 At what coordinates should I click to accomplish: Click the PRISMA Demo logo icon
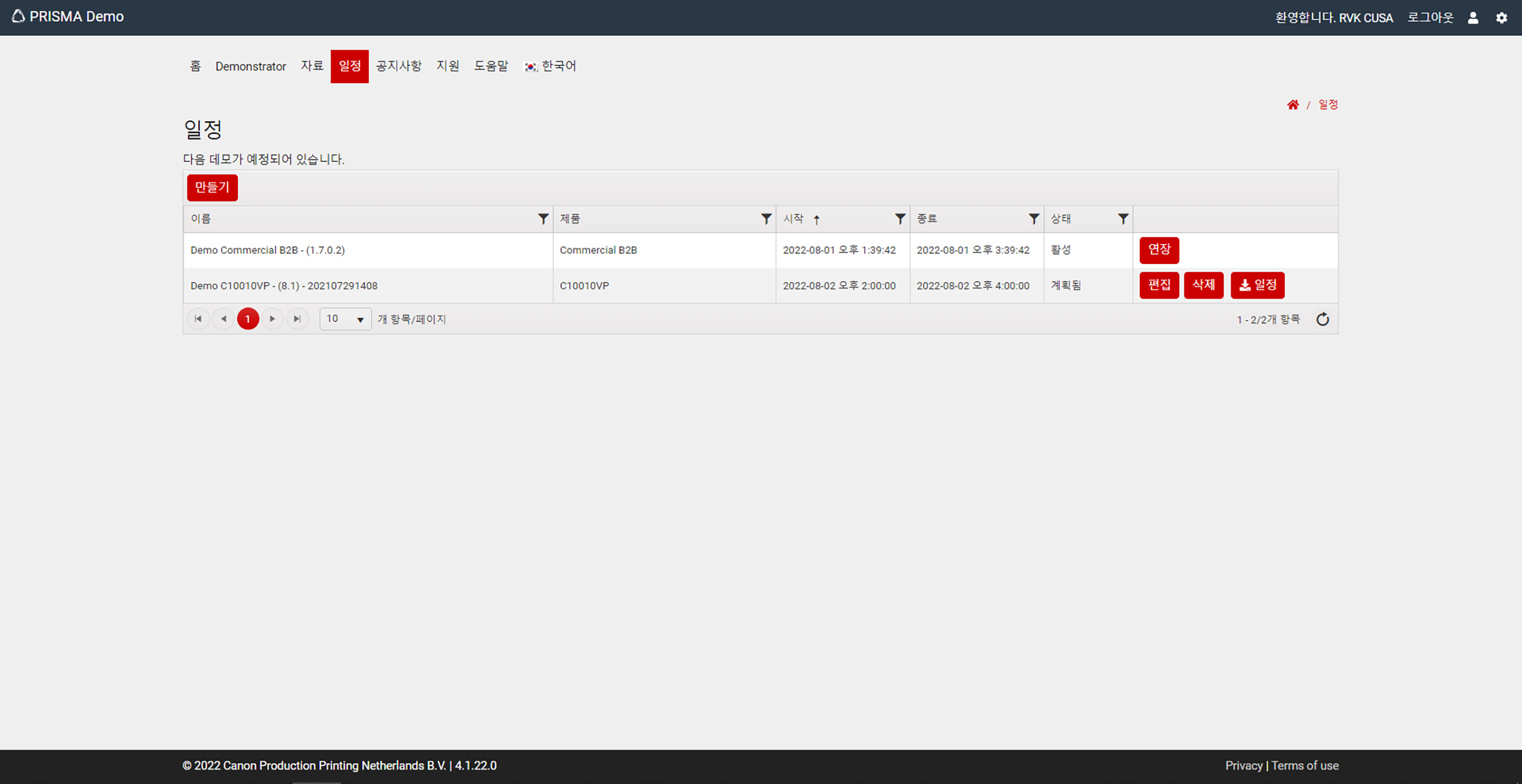[18, 16]
